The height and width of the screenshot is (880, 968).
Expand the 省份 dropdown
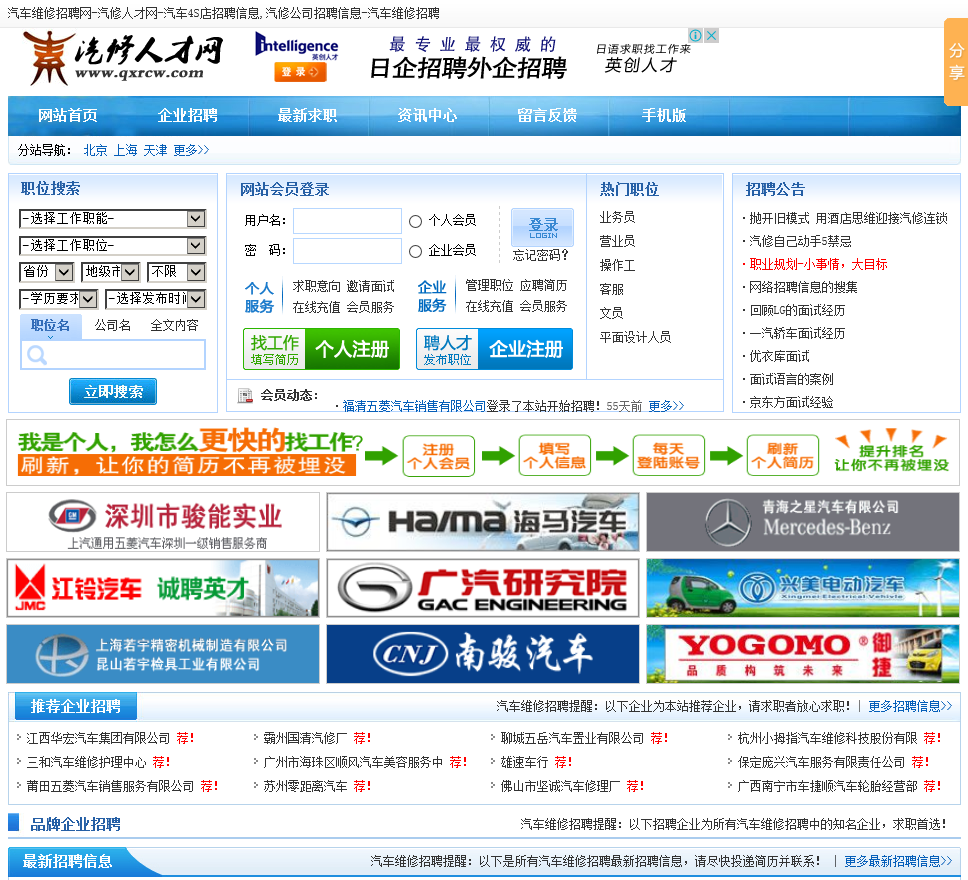tap(47, 272)
